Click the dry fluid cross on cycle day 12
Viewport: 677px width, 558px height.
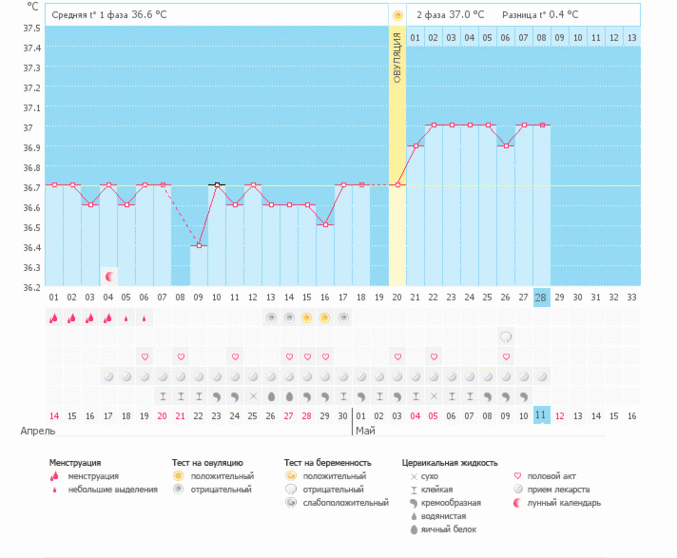pos(253,396)
